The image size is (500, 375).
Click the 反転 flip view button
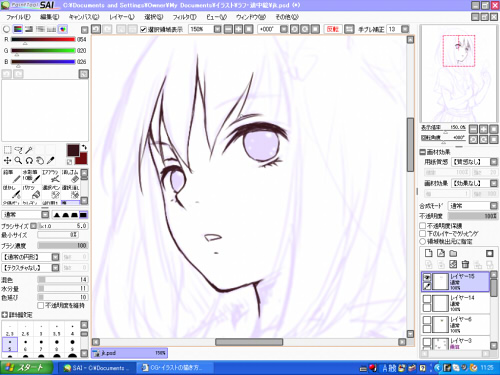[x=332, y=29]
